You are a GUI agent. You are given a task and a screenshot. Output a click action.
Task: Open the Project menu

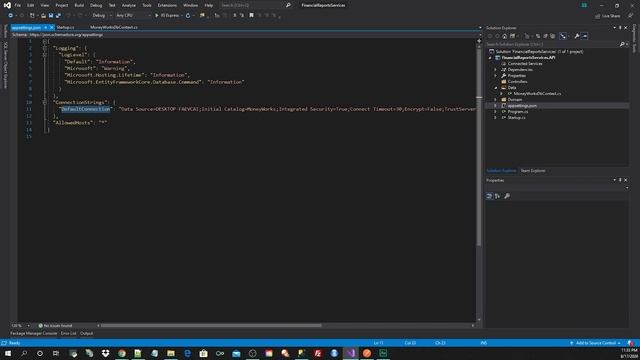point(62,5)
